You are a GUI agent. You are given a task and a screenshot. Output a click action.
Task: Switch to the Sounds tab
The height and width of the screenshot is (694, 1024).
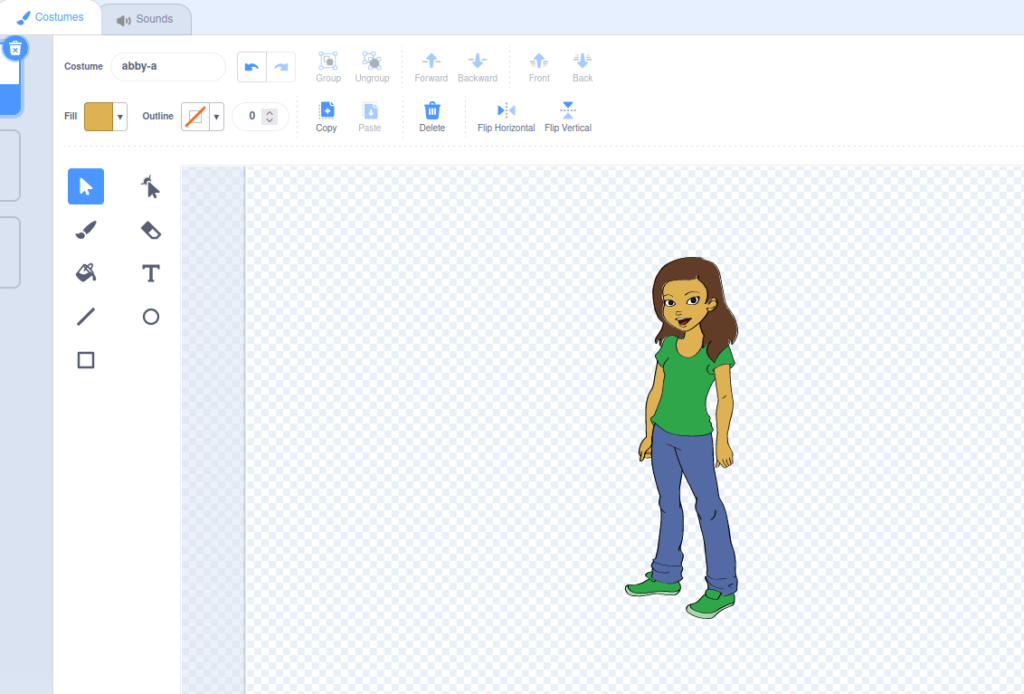coord(145,19)
